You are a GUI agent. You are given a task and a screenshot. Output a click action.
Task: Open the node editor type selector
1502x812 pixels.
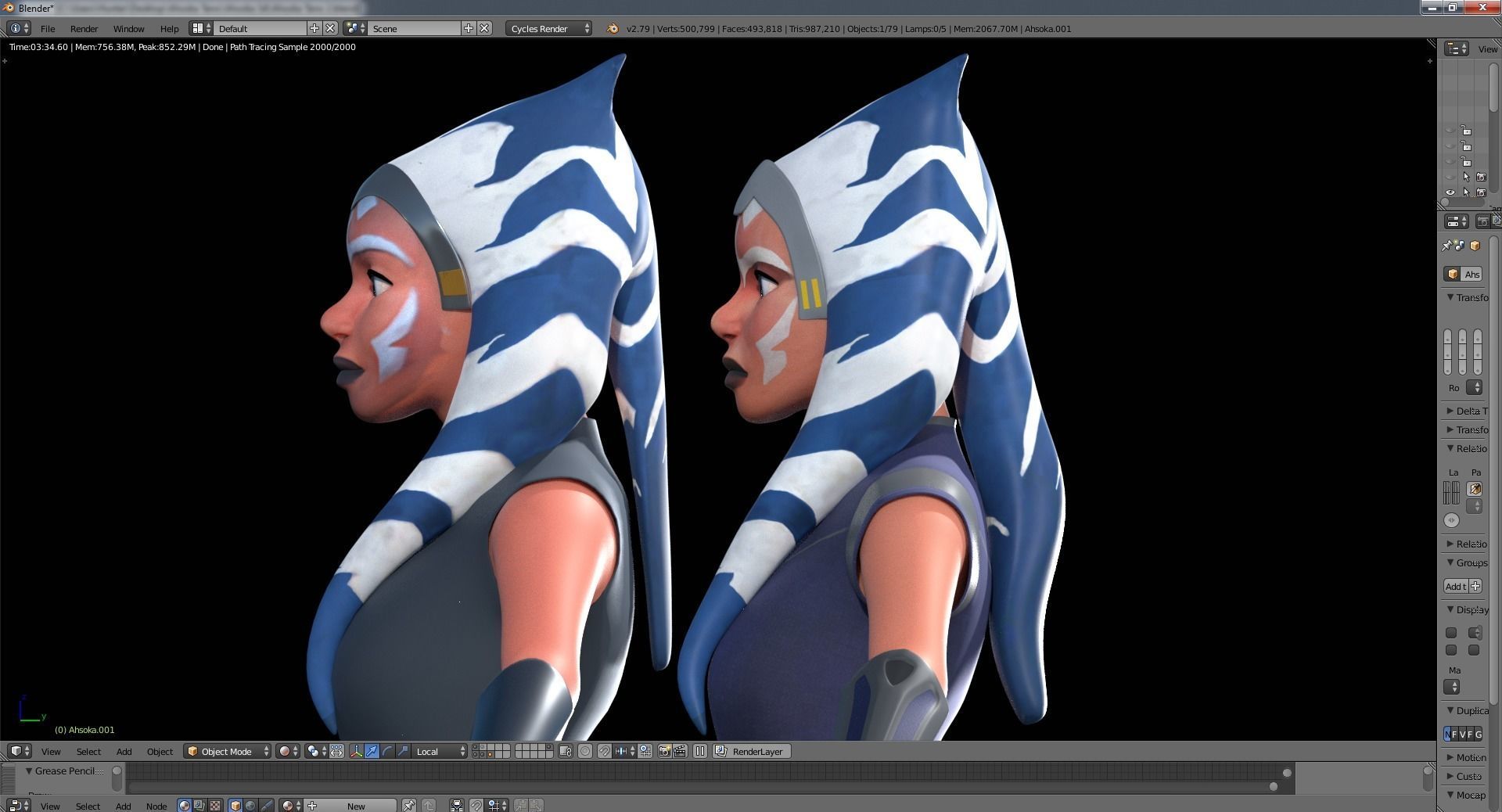tap(19, 806)
